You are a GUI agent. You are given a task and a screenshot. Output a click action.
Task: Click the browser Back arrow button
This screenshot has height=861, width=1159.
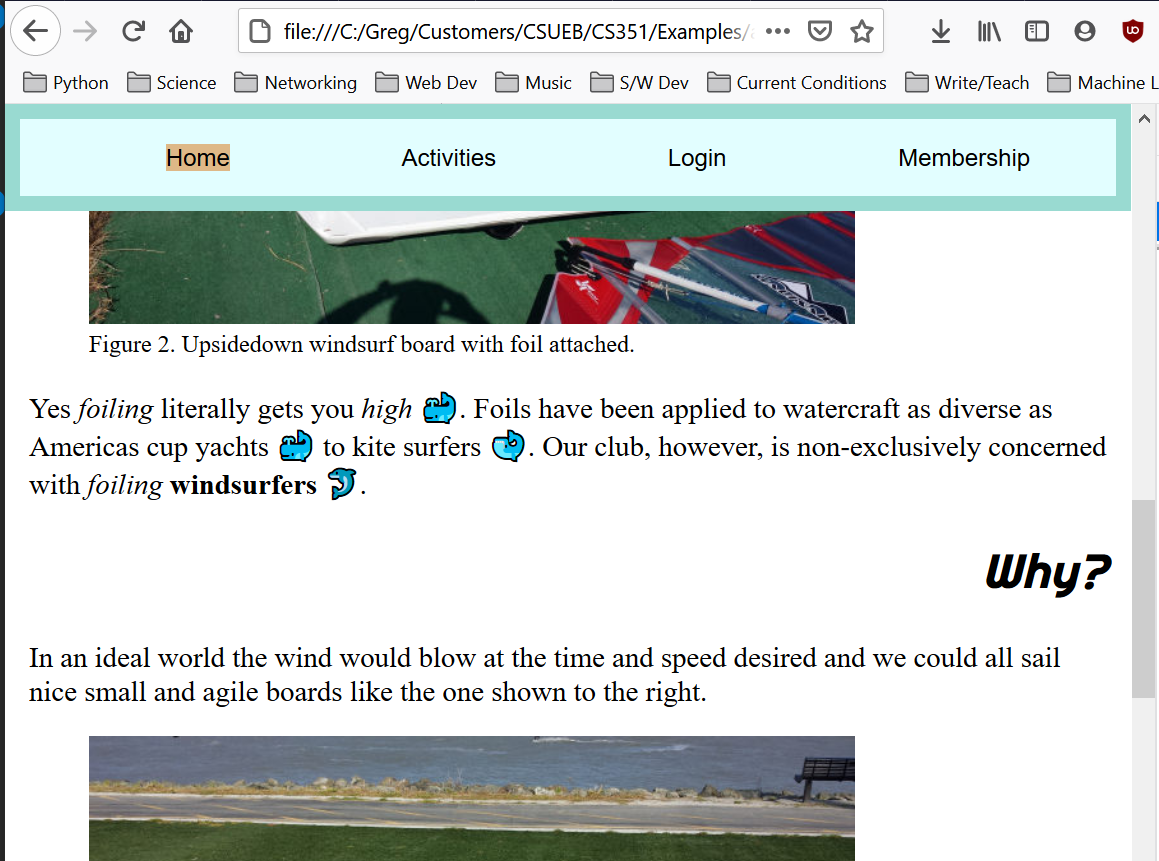[35, 31]
